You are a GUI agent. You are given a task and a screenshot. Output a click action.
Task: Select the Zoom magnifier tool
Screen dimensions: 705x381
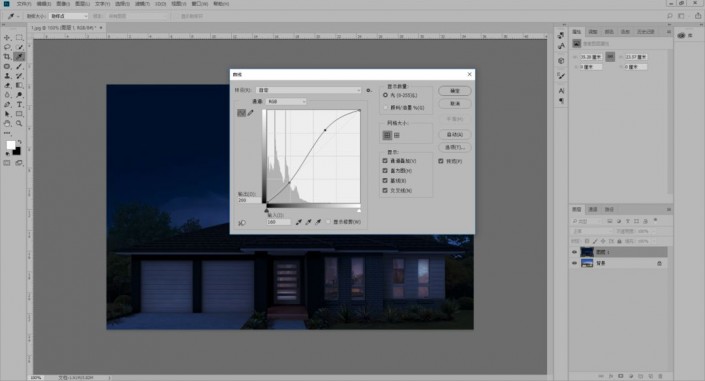point(19,123)
